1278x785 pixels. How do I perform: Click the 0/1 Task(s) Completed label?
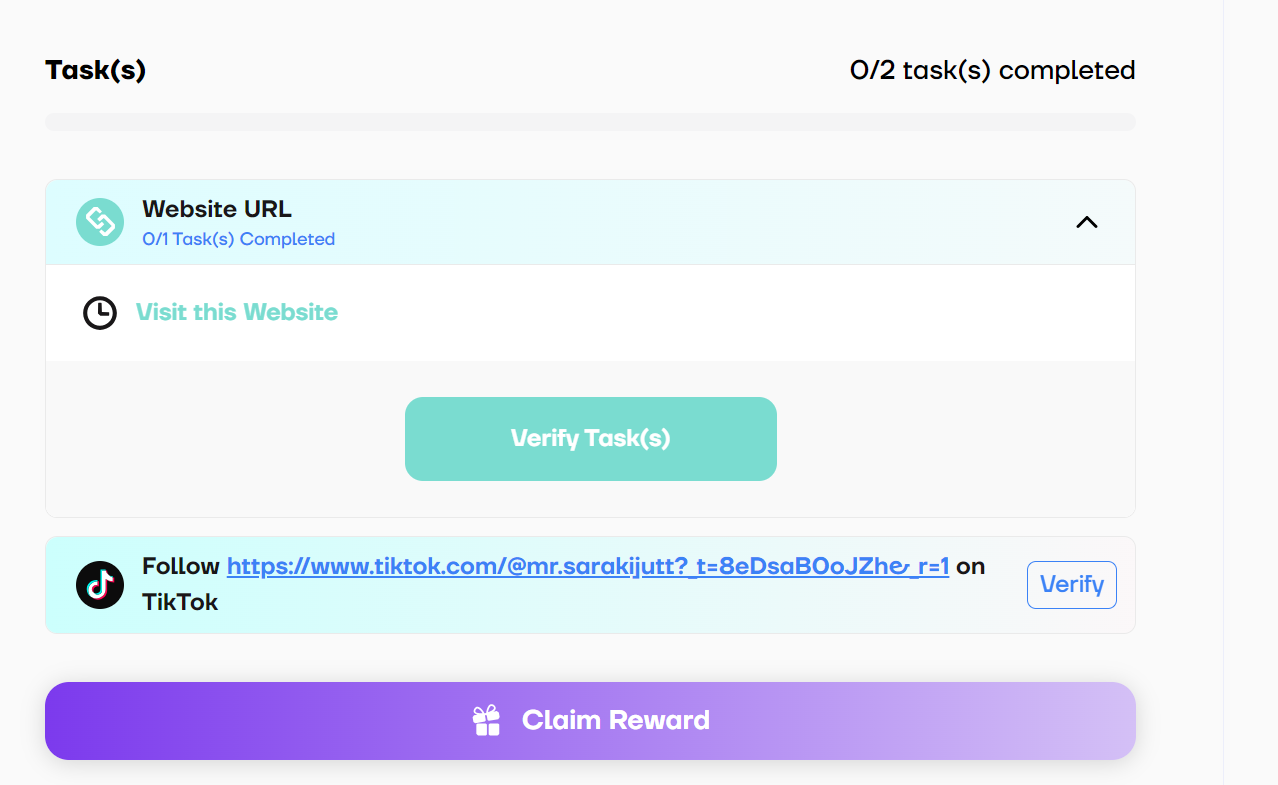coord(239,239)
